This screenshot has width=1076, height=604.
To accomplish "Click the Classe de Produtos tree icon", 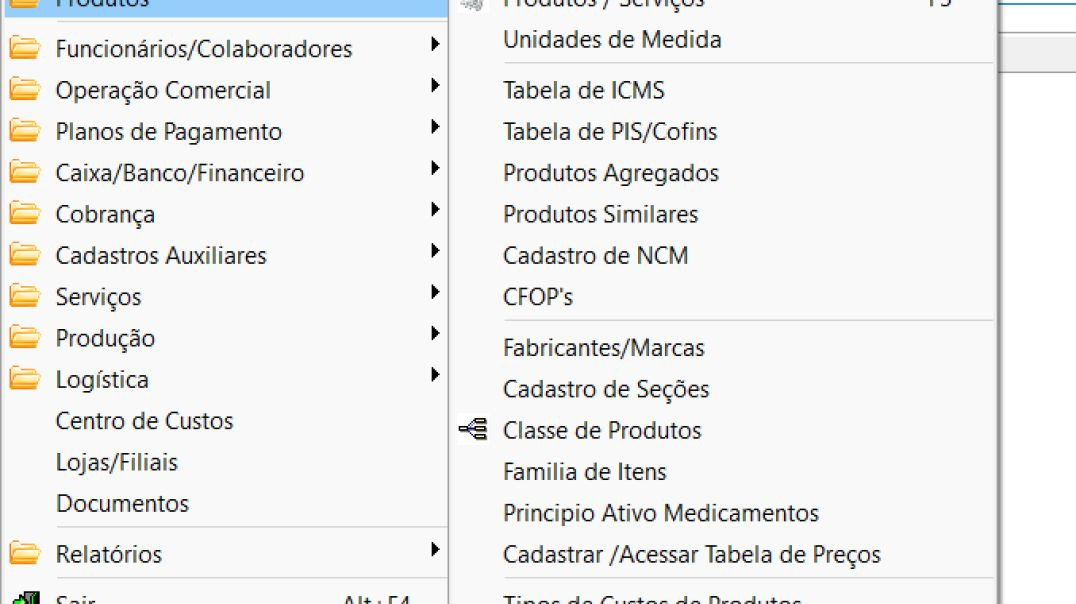I will pos(471,430).
